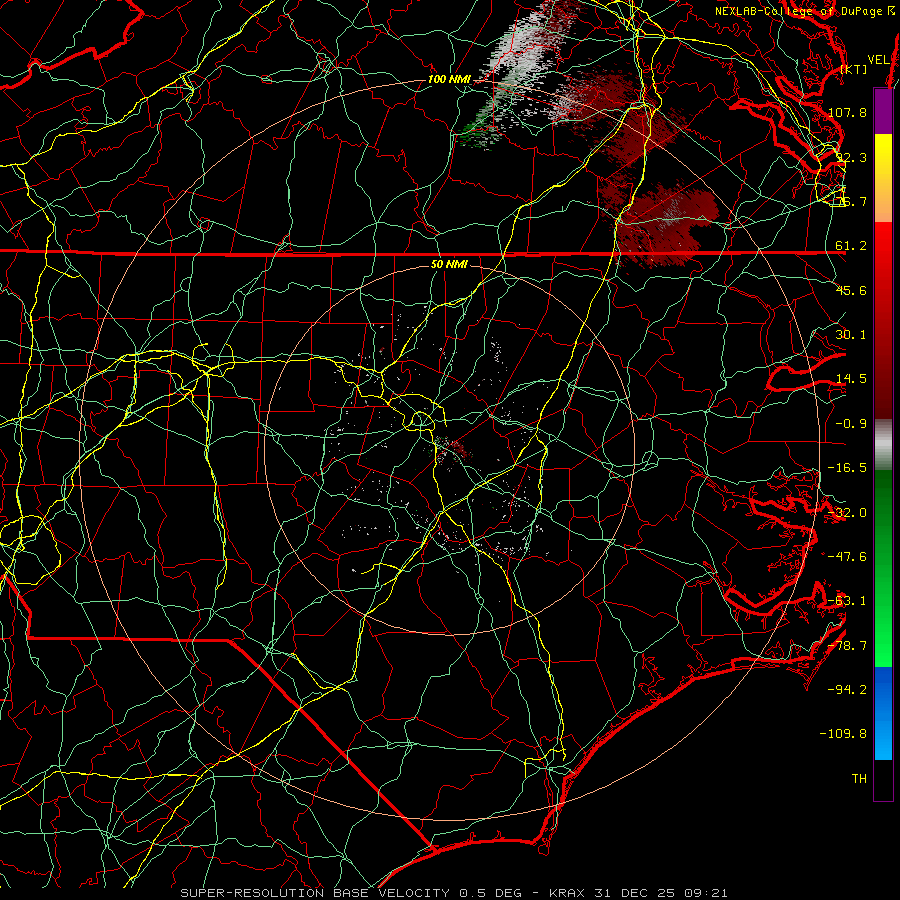Screen dimensions: 900x900
Task: Click the VEL legend title
Action: (x=878, y=60)
